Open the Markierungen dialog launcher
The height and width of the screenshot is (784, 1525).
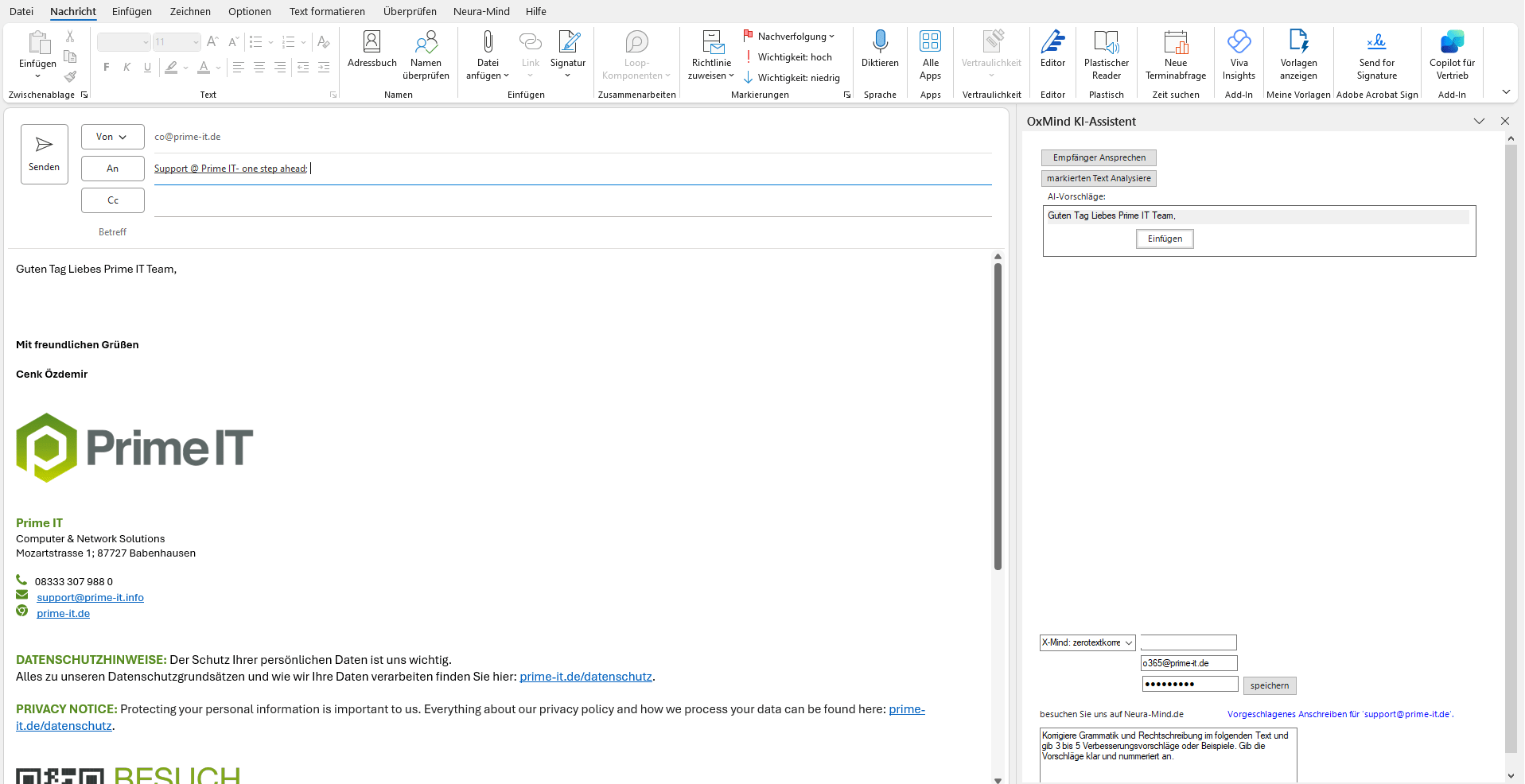pyautogui.click(x=847, y=95)
